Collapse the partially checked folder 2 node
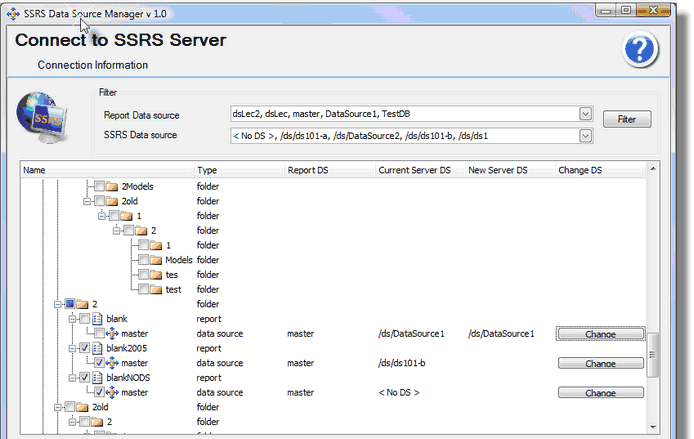Viewport: 694px width, 439px height. pos(58,304)
